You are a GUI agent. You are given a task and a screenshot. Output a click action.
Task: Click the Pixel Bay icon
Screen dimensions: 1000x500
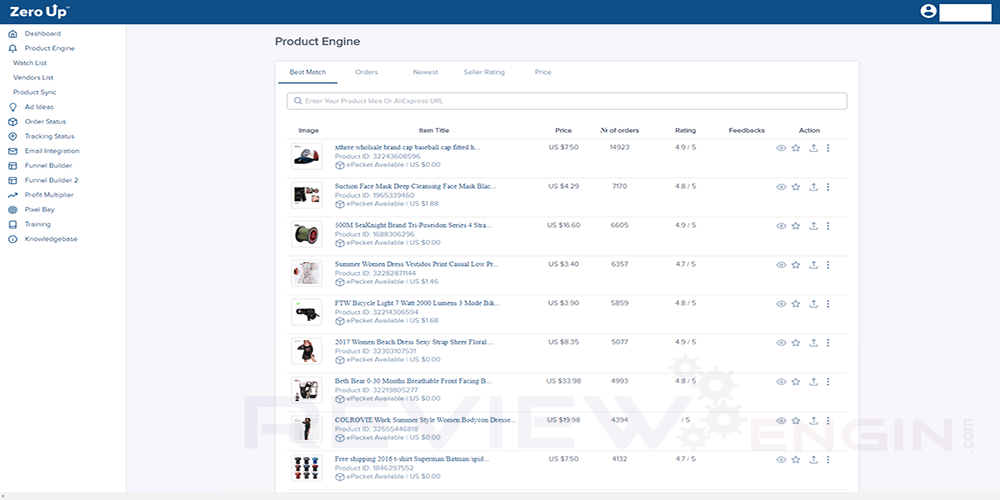tap(13, 210)
